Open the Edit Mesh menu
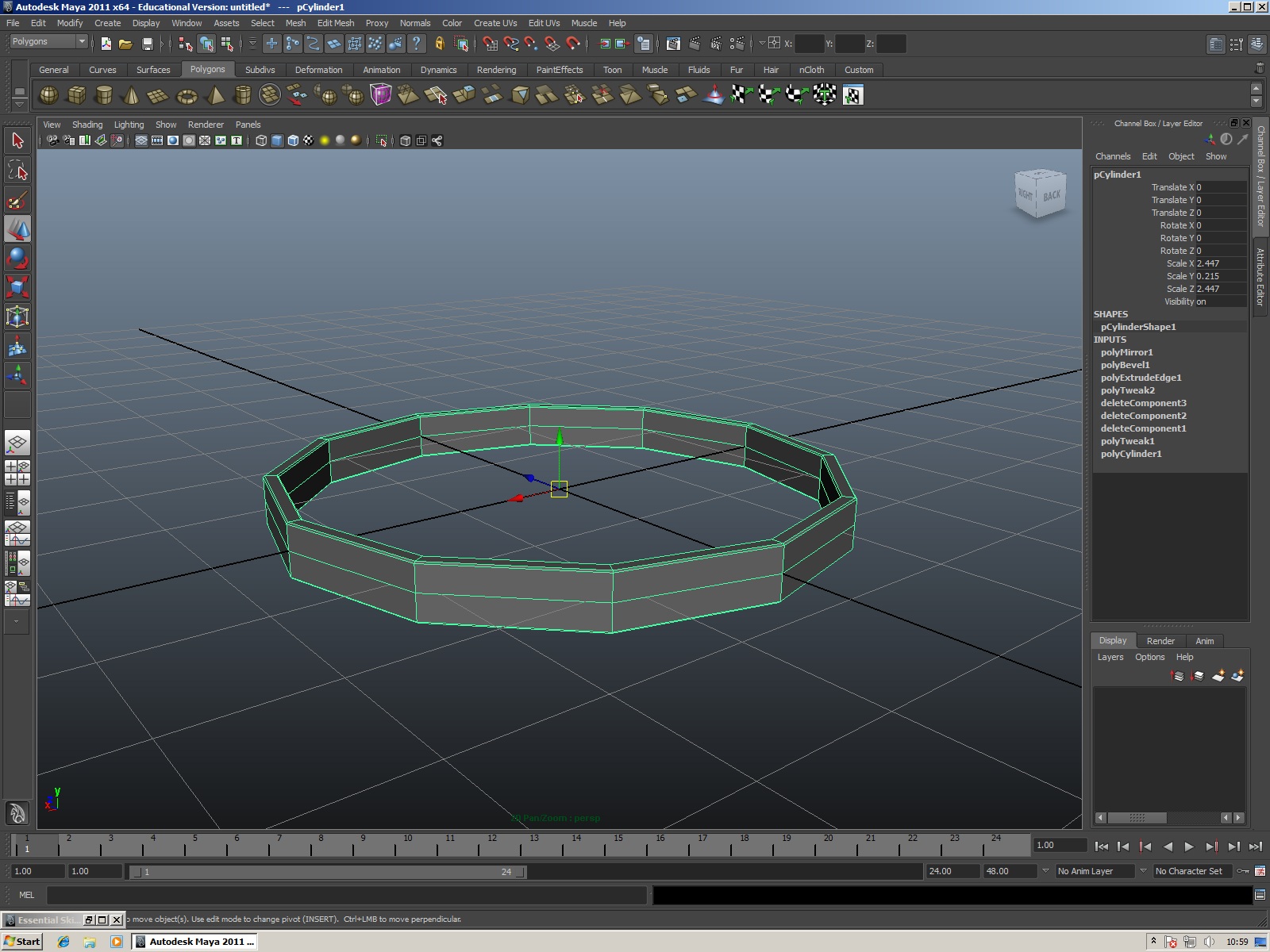This screenshot has width=1270, height=952. tap(335, 23)
